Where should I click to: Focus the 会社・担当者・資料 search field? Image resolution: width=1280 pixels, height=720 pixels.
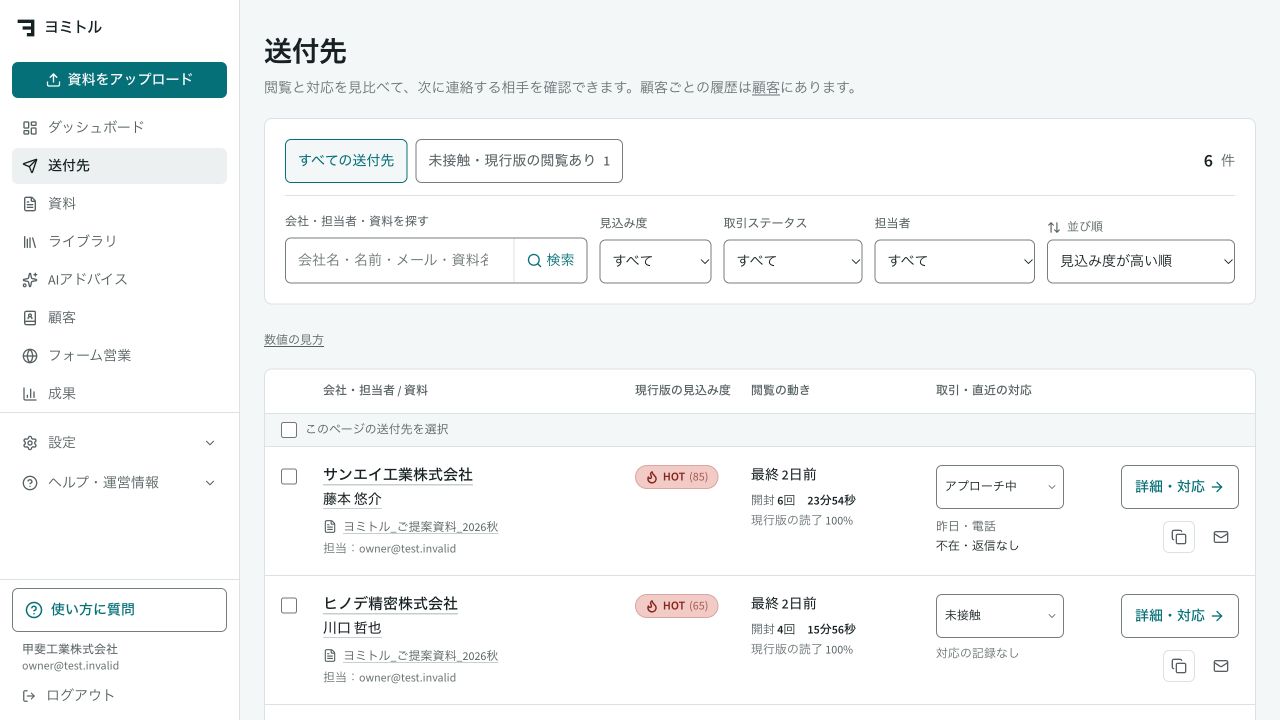coord(400,261)
